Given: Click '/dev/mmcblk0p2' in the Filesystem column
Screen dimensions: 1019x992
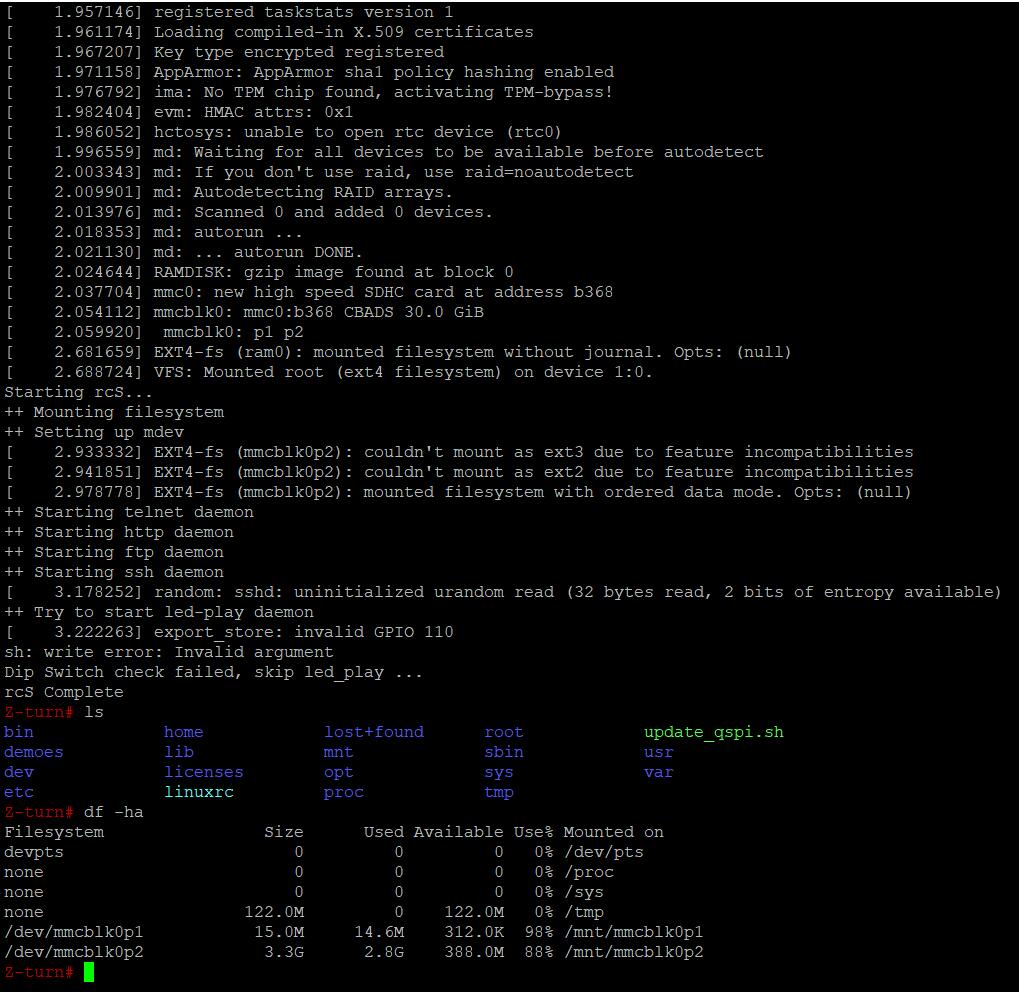Looking at the screenshot, I should (73, 952).
